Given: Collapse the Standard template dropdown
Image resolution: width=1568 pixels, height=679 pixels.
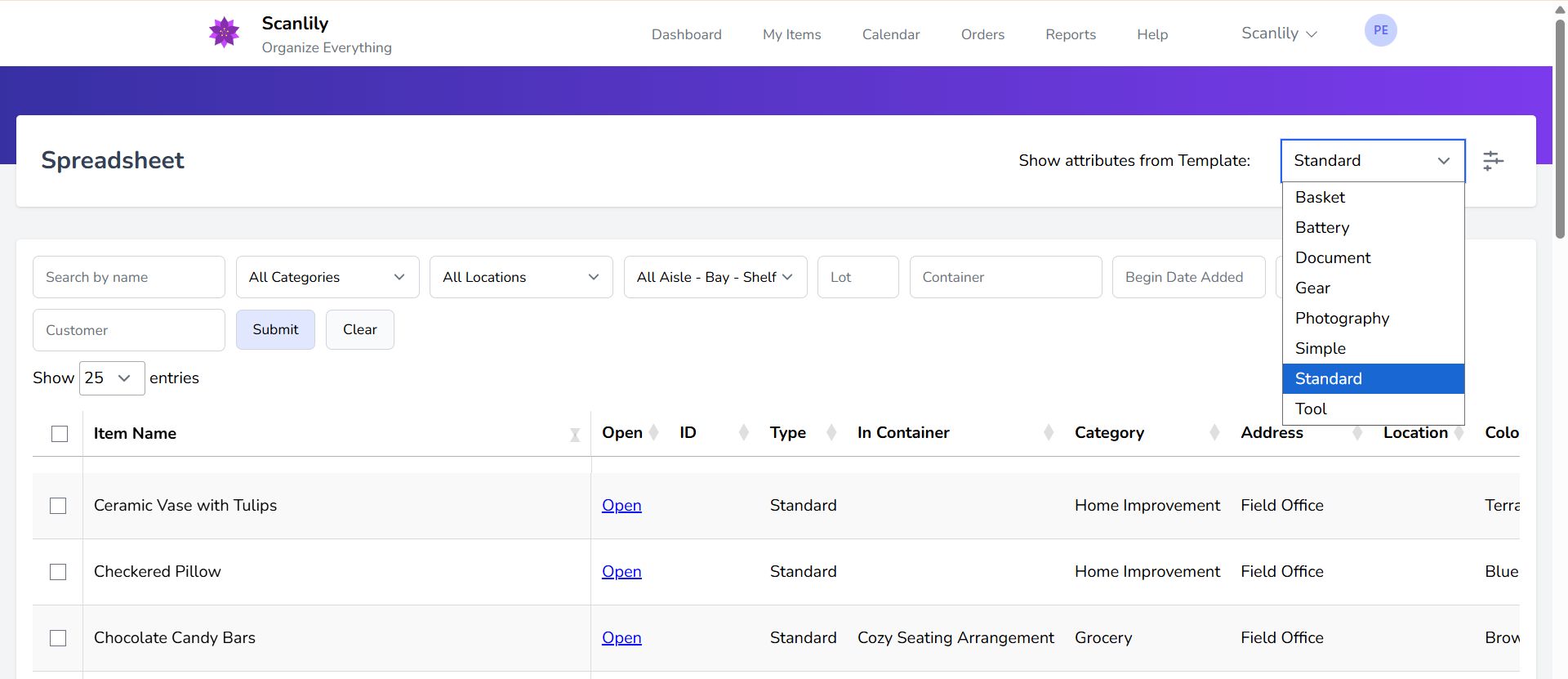Looking at the screenshot, I should click(1373, 161).
